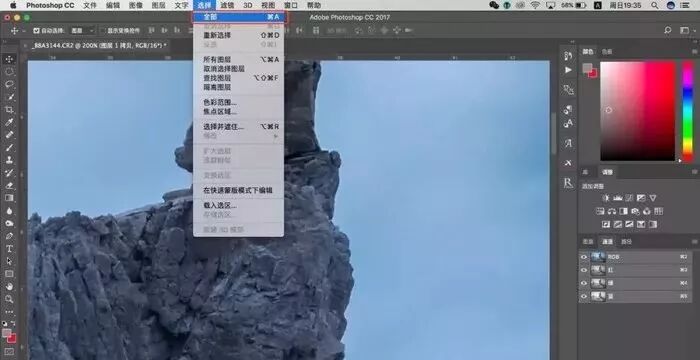Image resolution: width=700 pixels, height=360 pixels.
Task: Toggle visibility of the 蓝 channel
Action: [584, 296]
